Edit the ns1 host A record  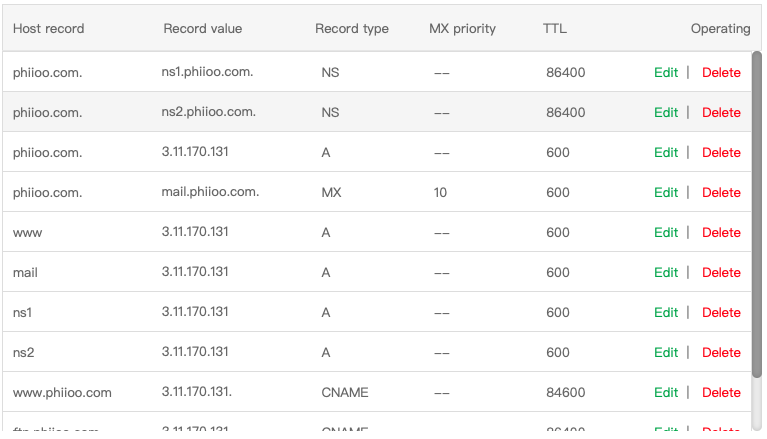click(x=665, y=312)
